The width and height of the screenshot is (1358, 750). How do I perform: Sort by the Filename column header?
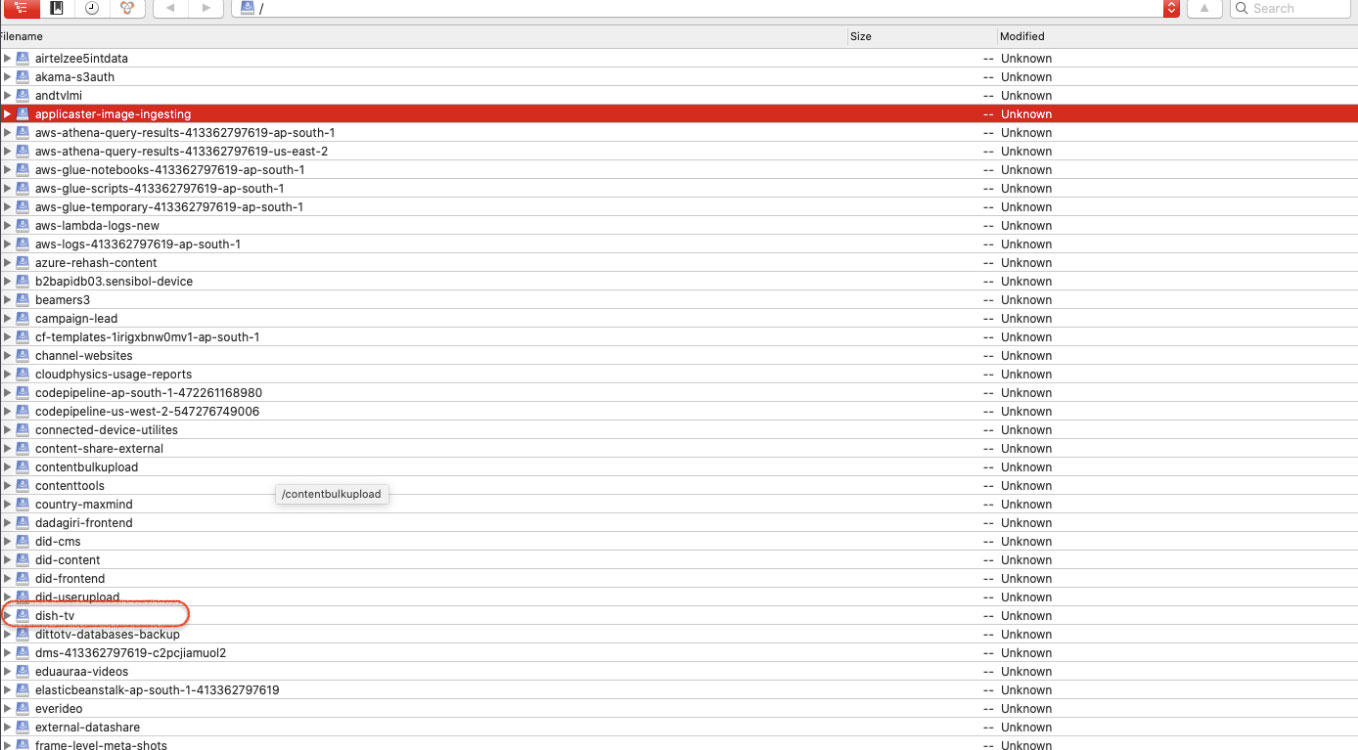(x=423, y=36)
